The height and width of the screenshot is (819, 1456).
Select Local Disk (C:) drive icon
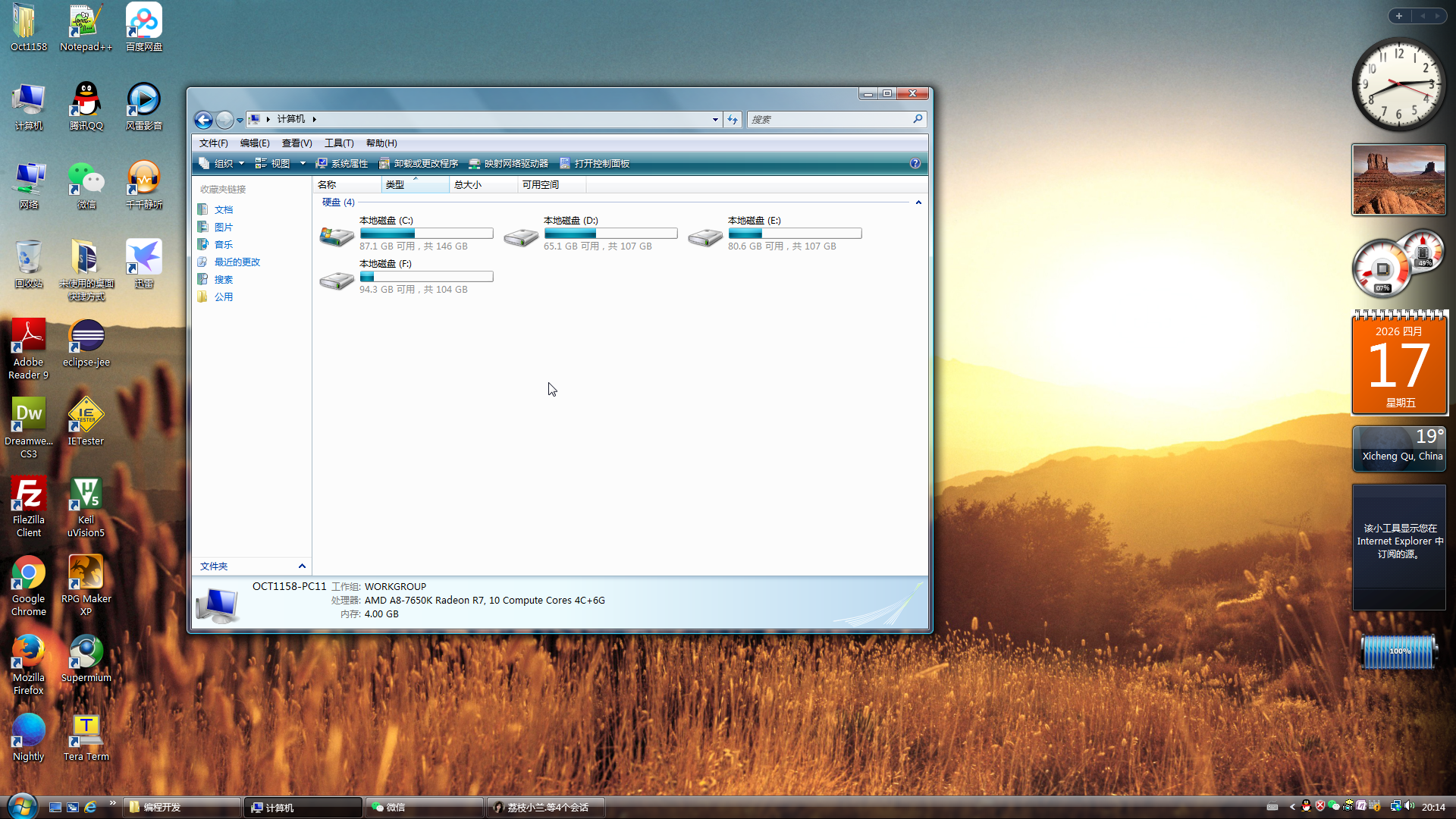pyautogui.click(x=337, y=237)
